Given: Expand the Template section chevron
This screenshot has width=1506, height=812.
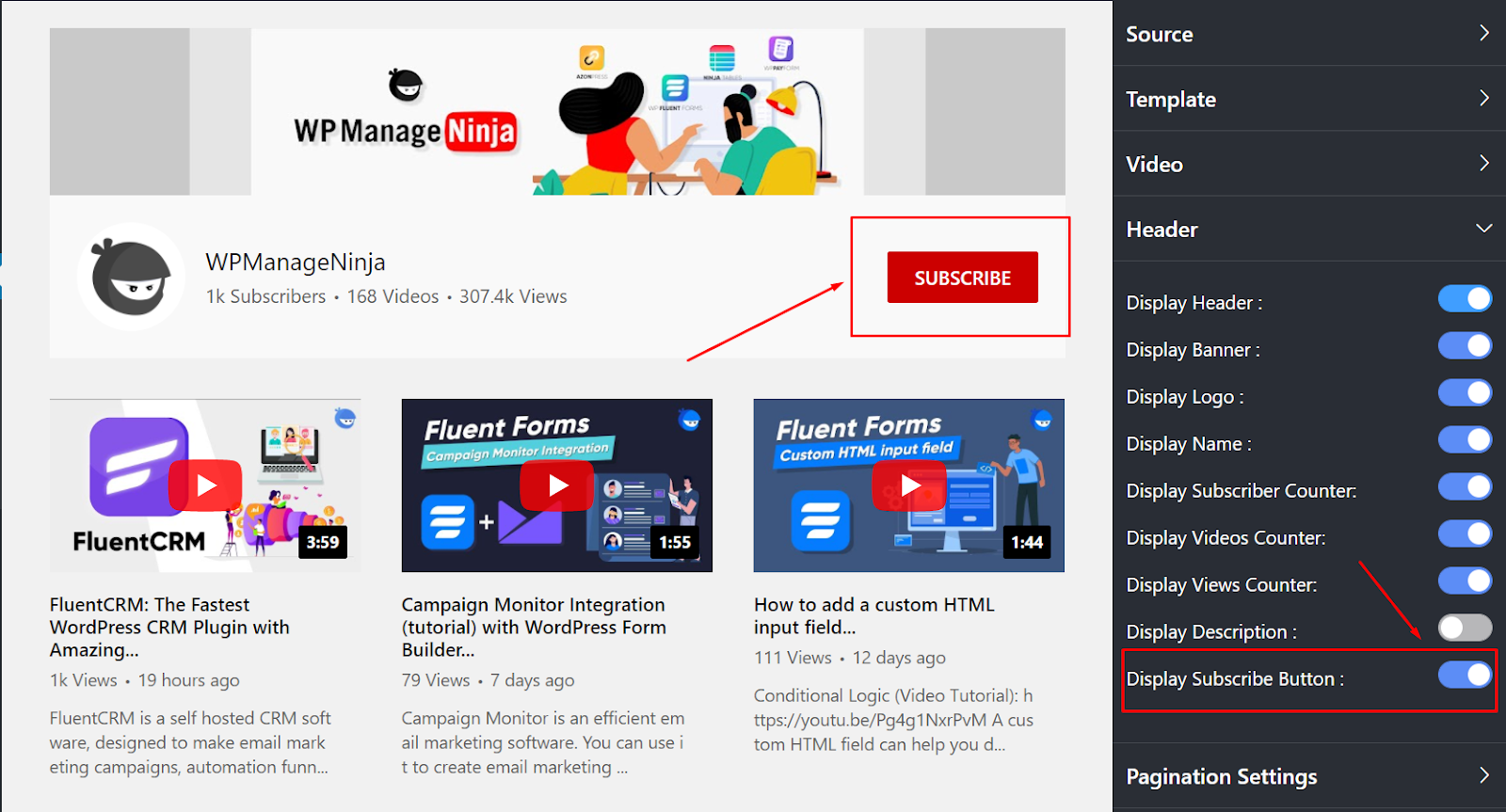Looking at the screenshot, I should [x=1483, y=98].
